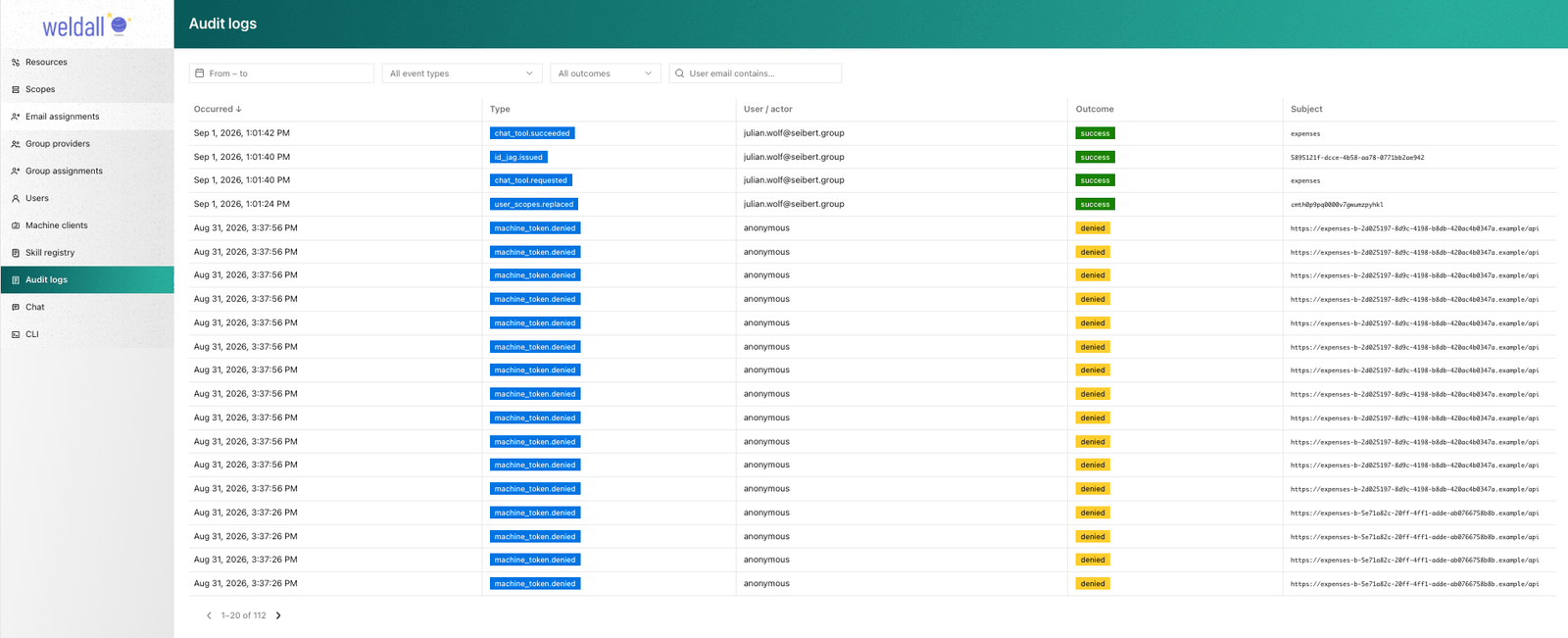Open Scopes in the sidebar

pyautogui.click(x=87, y=89)
